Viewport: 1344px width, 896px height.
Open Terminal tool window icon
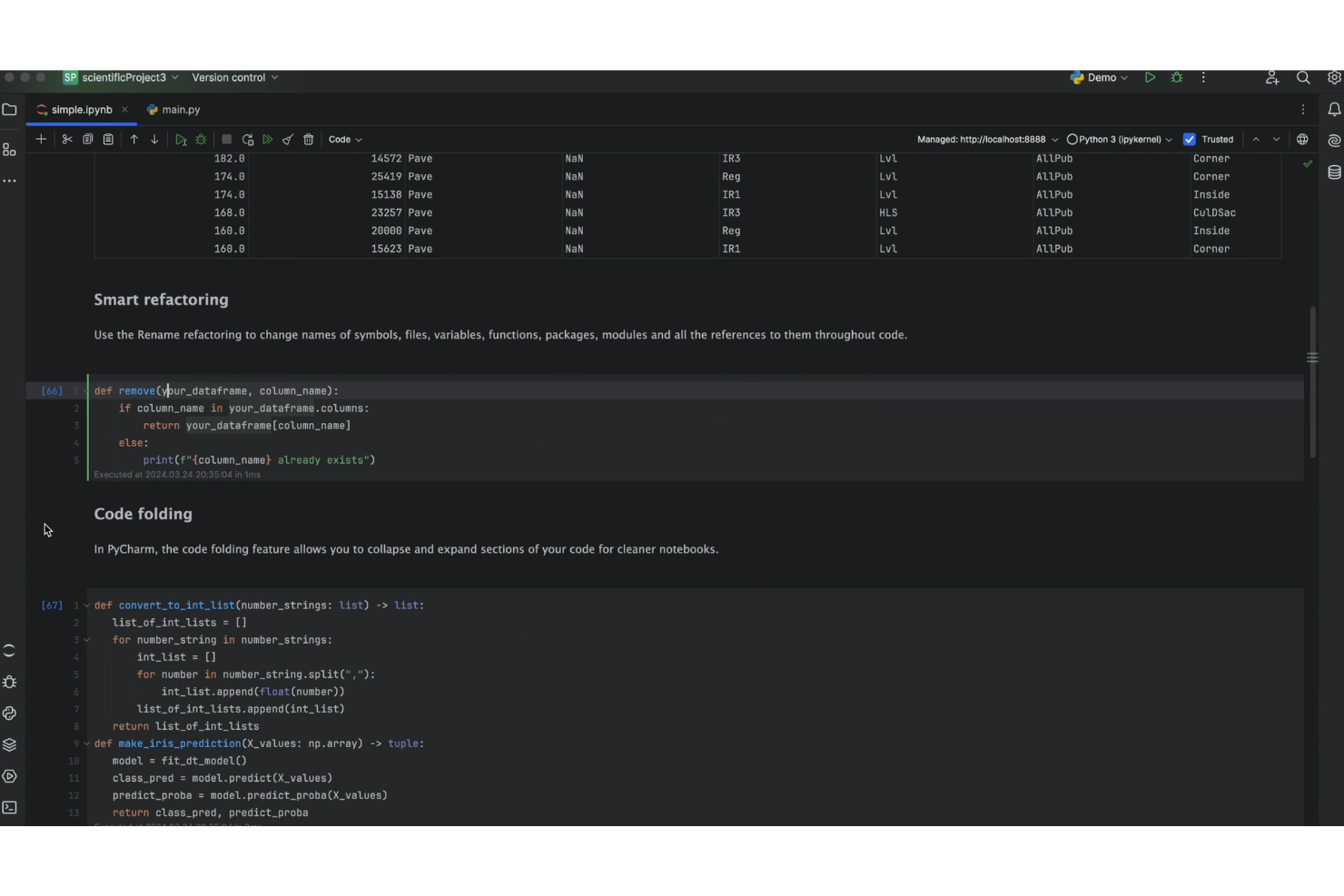tap(10, 808)
